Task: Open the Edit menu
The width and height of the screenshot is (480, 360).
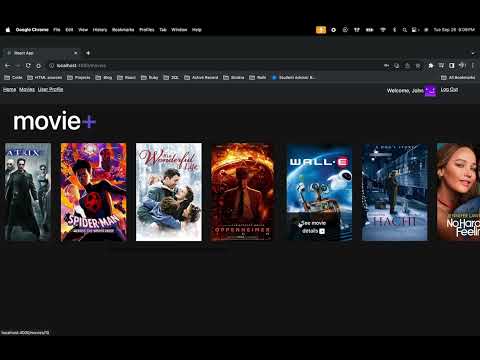Action: coord(69,30)
